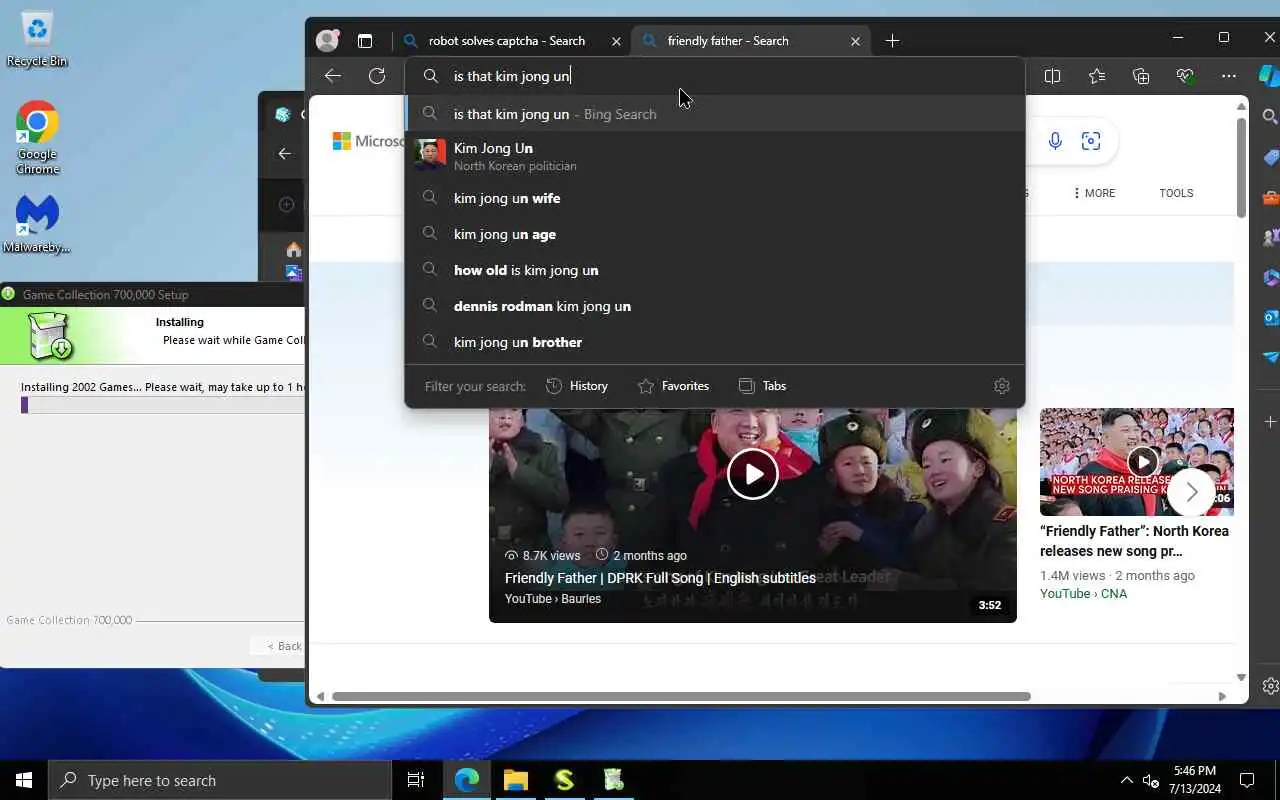Image resolution: width=1280 pixels, height=800 pixels.
Task: Open 'North Korea releases new song' video title
Action: (1134, 541)
